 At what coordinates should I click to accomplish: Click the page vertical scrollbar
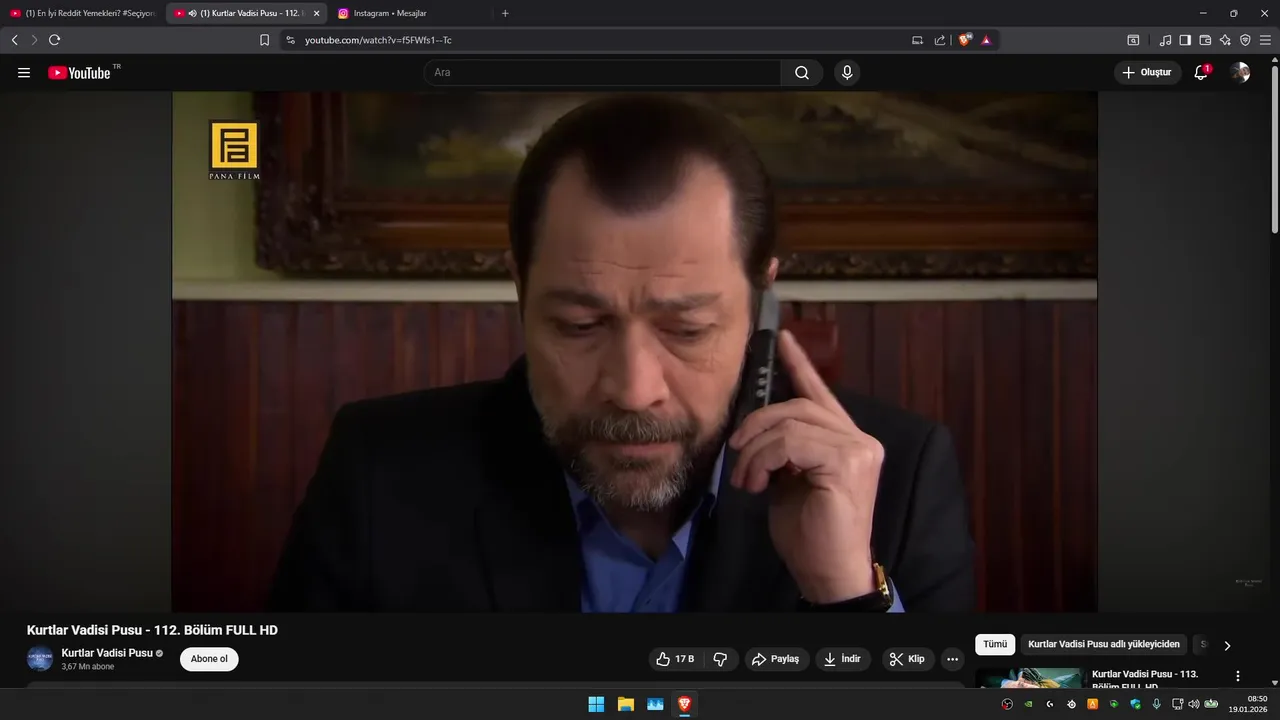tap(1274, 148)
